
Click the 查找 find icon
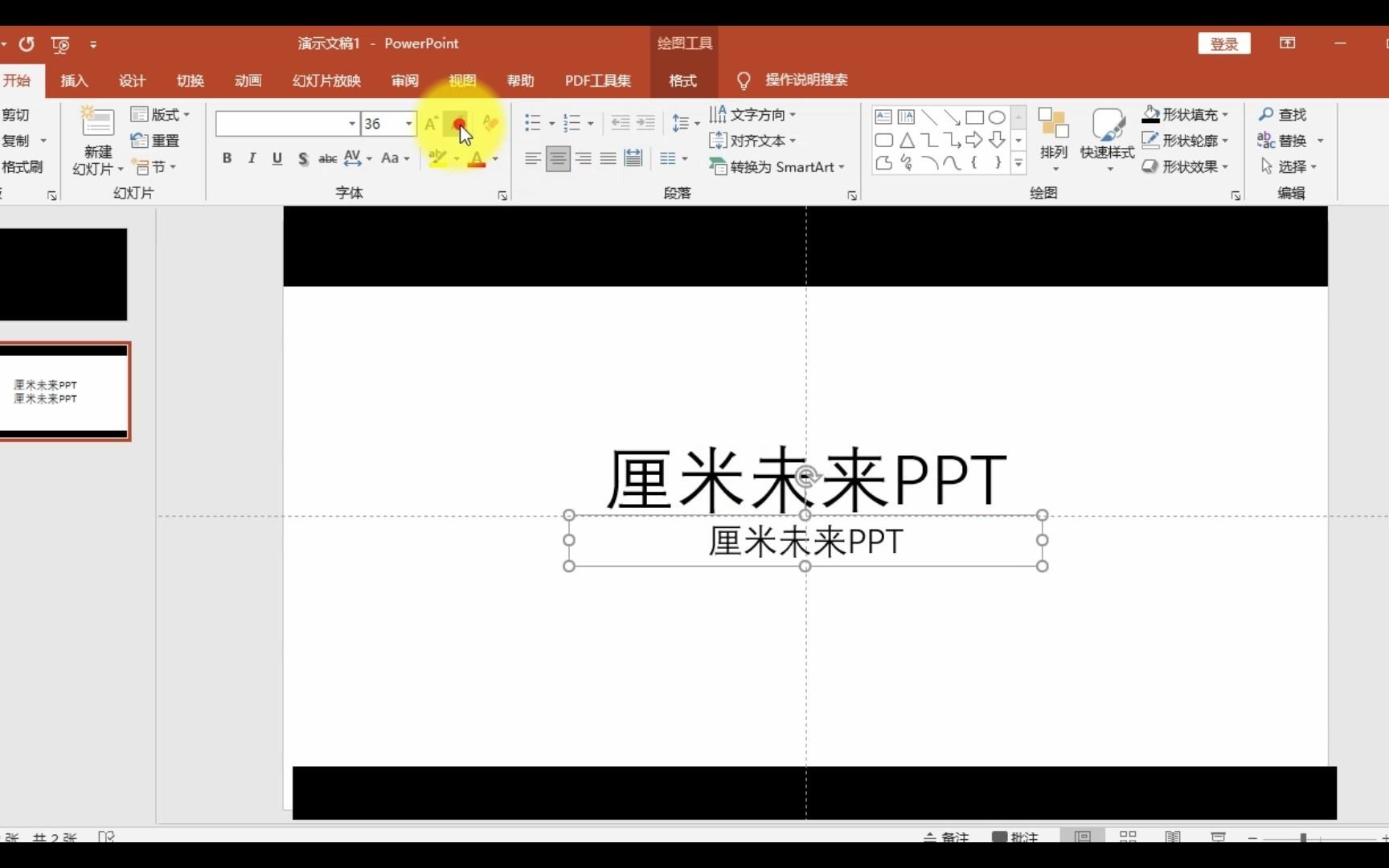(1284, 114)
